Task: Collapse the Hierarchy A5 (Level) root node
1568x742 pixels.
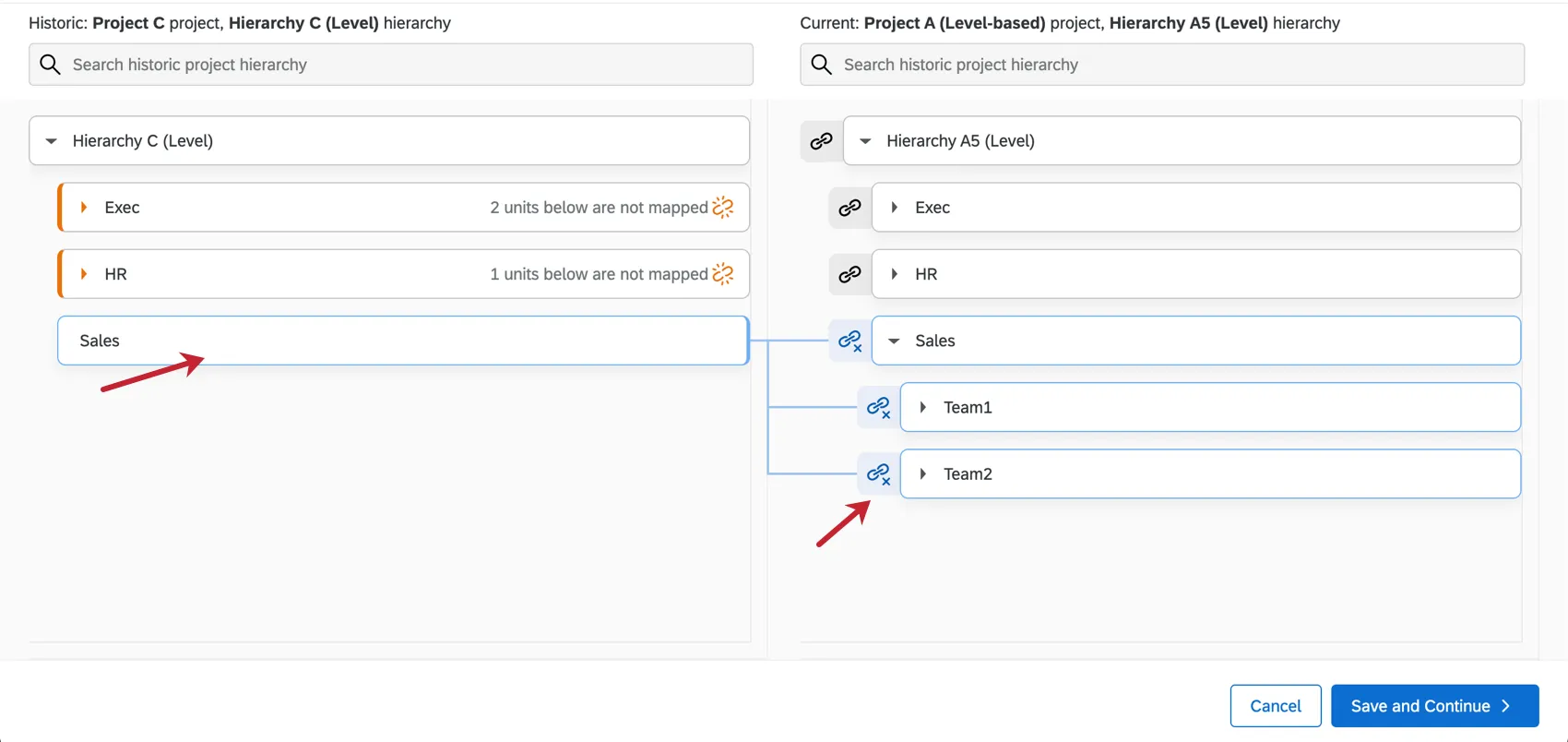Action: [865, 141]
